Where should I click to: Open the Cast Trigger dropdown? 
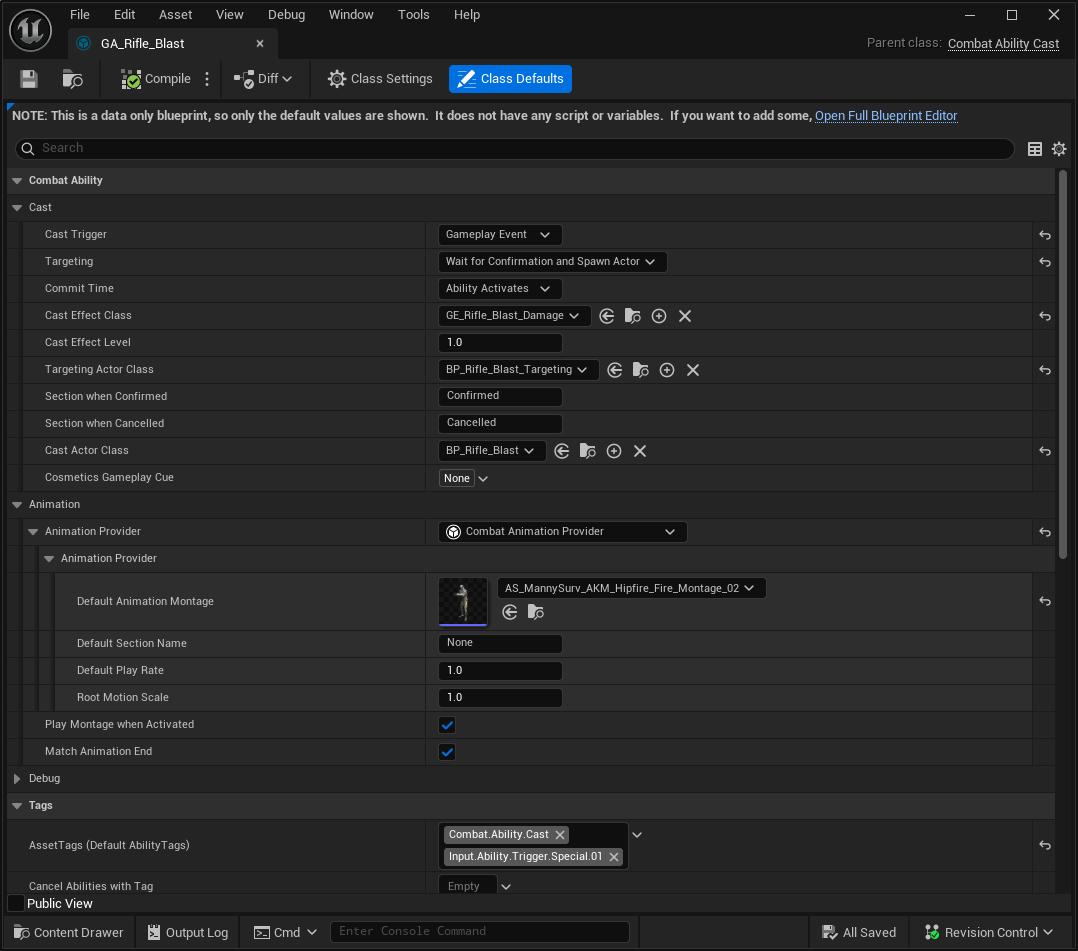(499, 235)
